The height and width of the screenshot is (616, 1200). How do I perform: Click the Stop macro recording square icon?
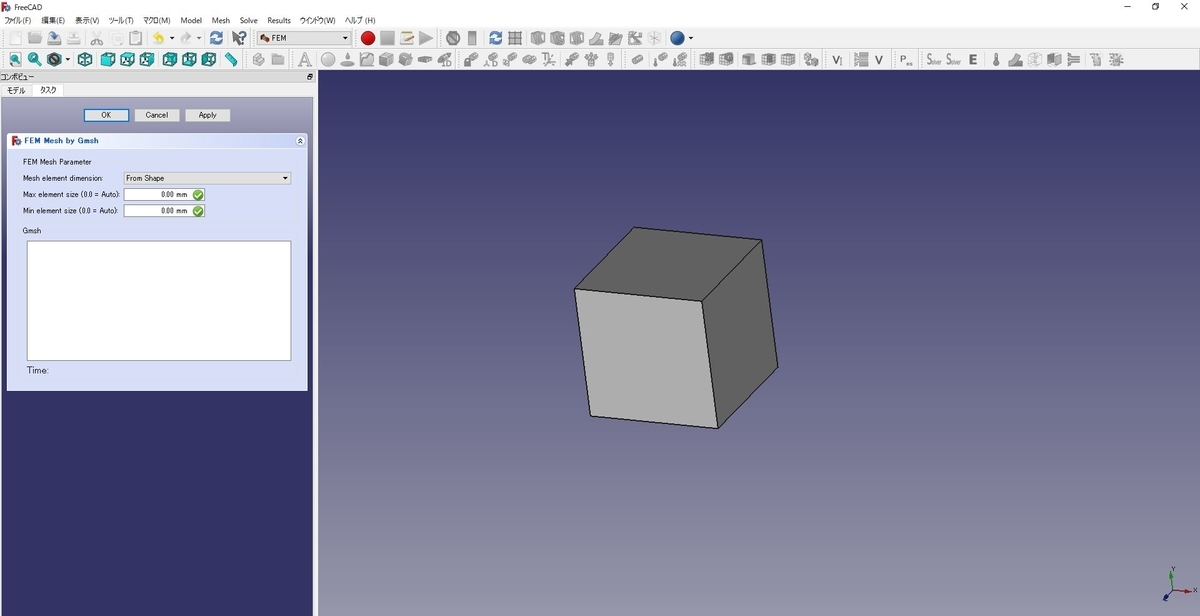387,38
